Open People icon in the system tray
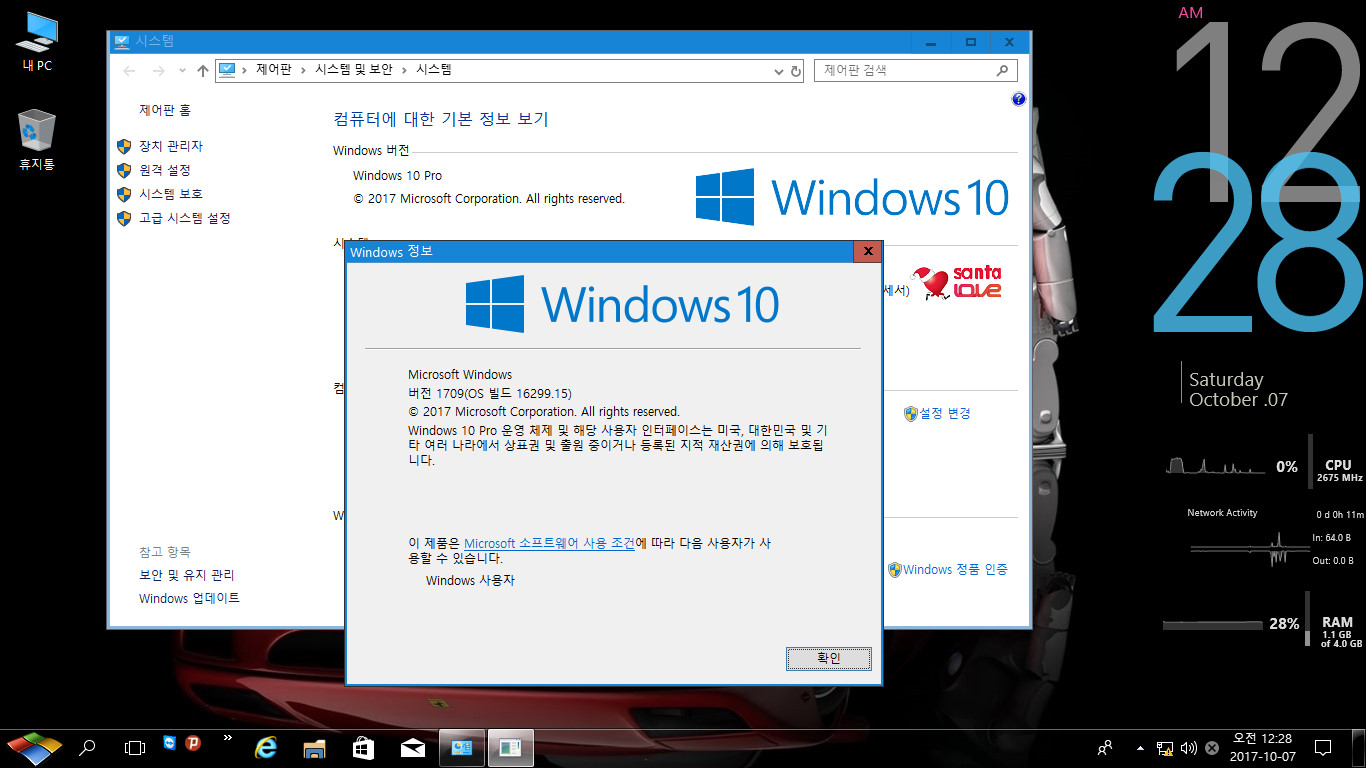The image size is (1366, 768). click(1105, 747)
